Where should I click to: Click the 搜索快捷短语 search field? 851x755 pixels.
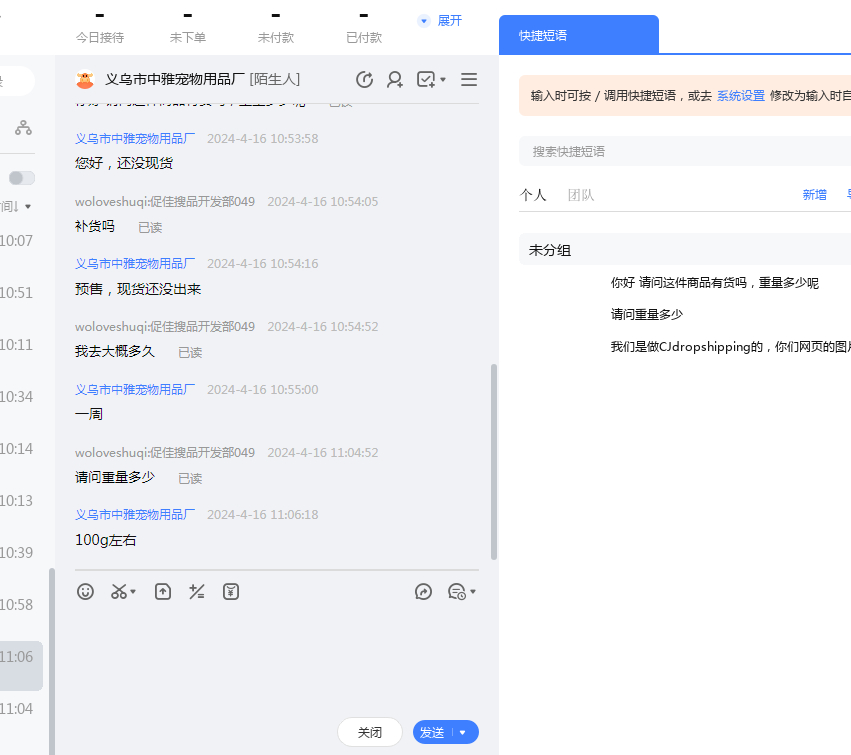point(680,152)
